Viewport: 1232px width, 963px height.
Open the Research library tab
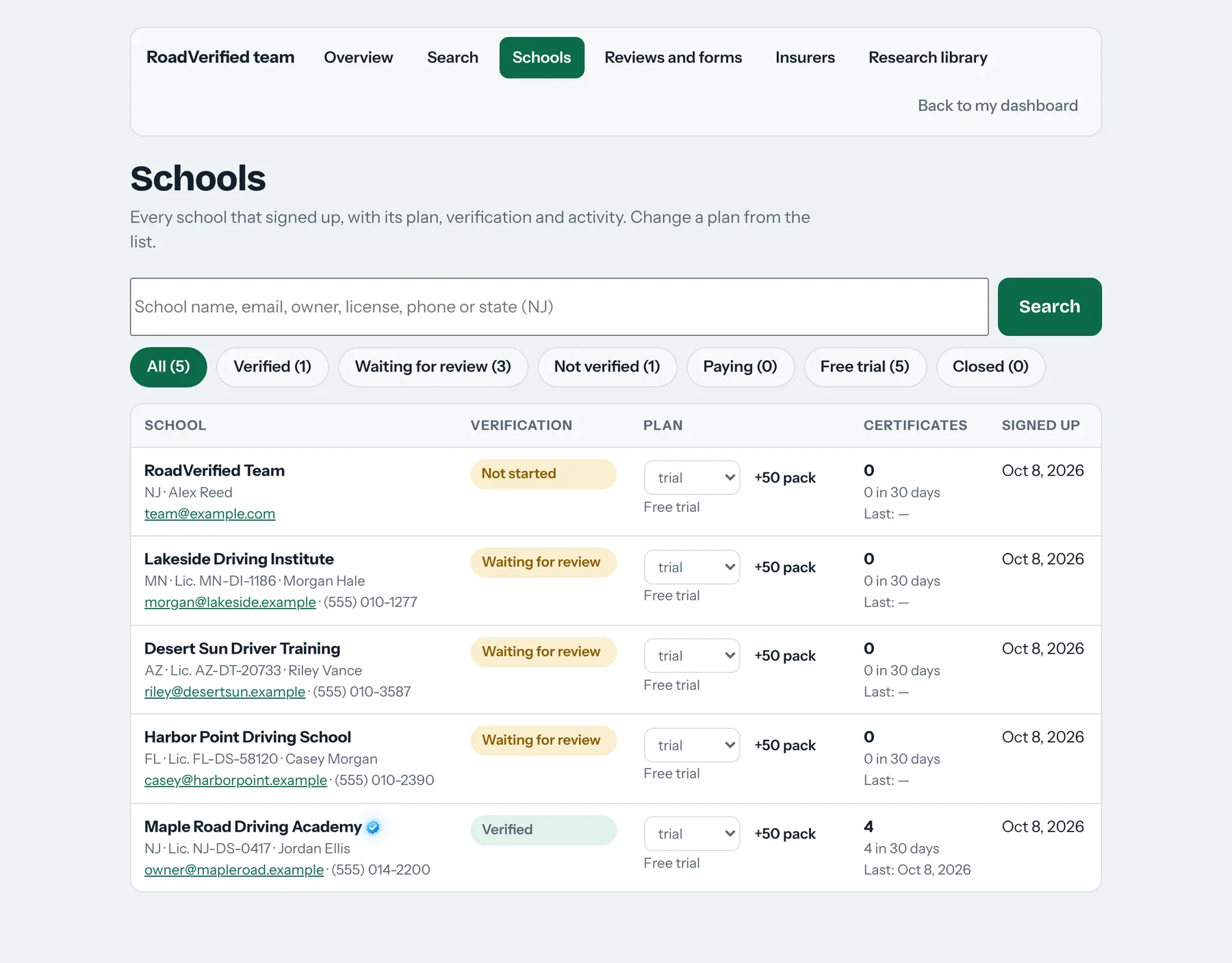click(x=927, y=57)
